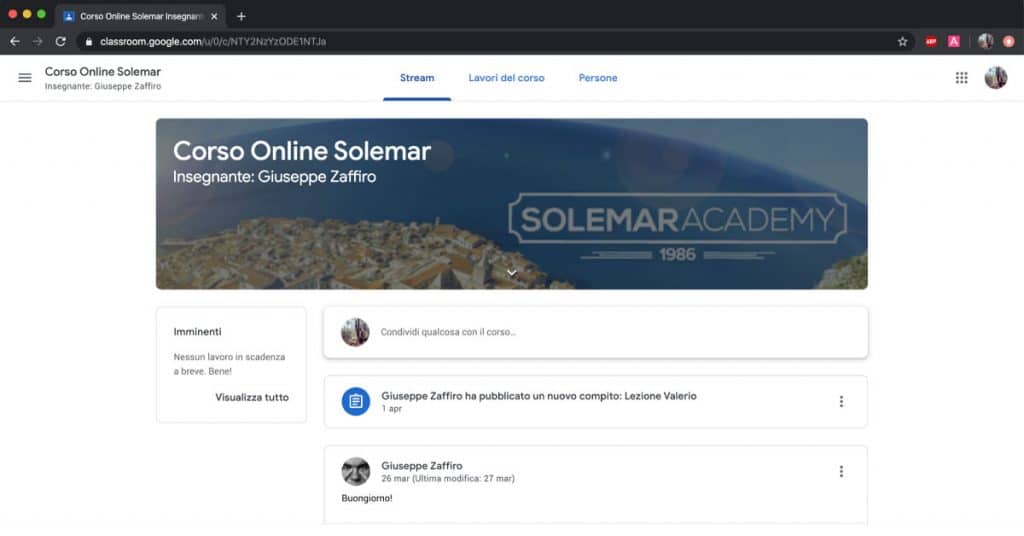Open the red ABP extension

tap(931, 41)
